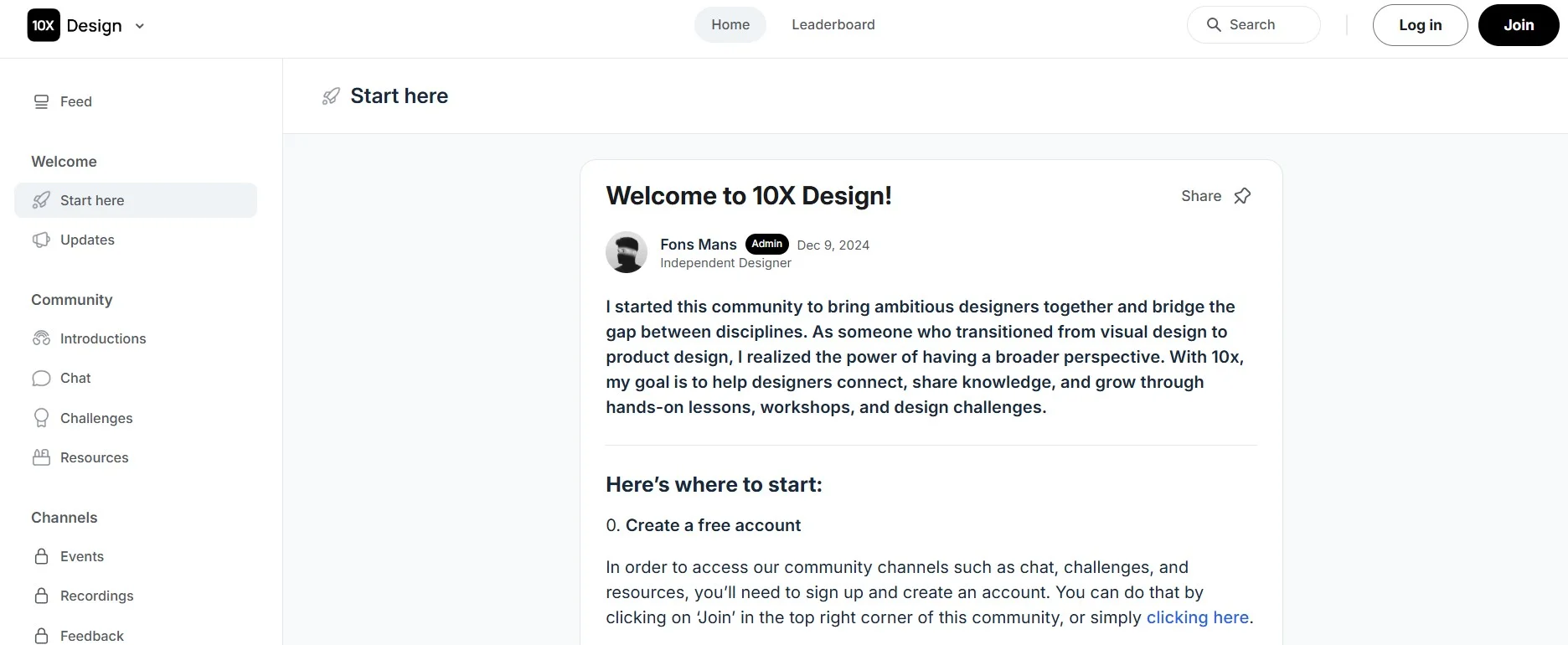This screenshot has height=645, width=1568.
Task: Click the Independent Designer subtitle
Action: tap(725, 263)
